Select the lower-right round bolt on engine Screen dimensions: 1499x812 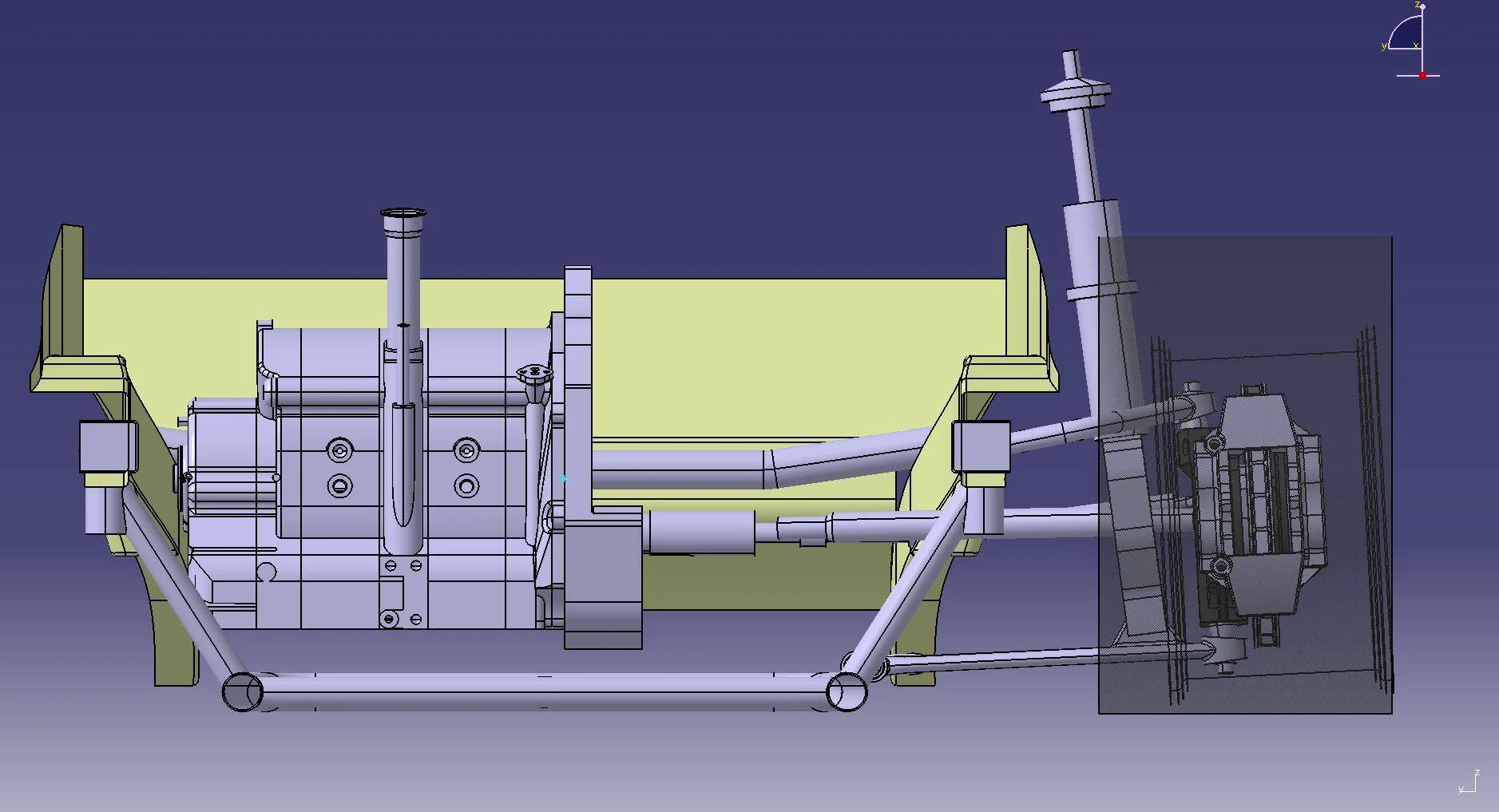click(466, 485)
